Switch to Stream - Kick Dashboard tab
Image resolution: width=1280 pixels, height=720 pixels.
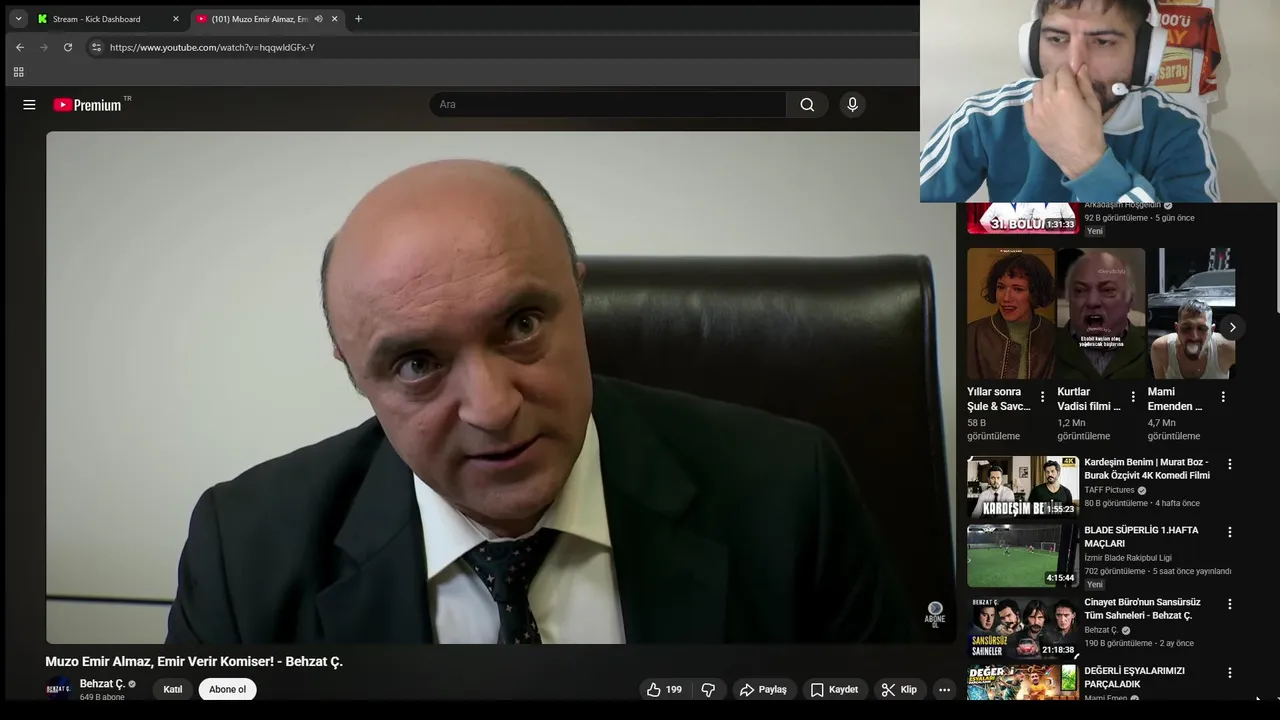(108, 19)
